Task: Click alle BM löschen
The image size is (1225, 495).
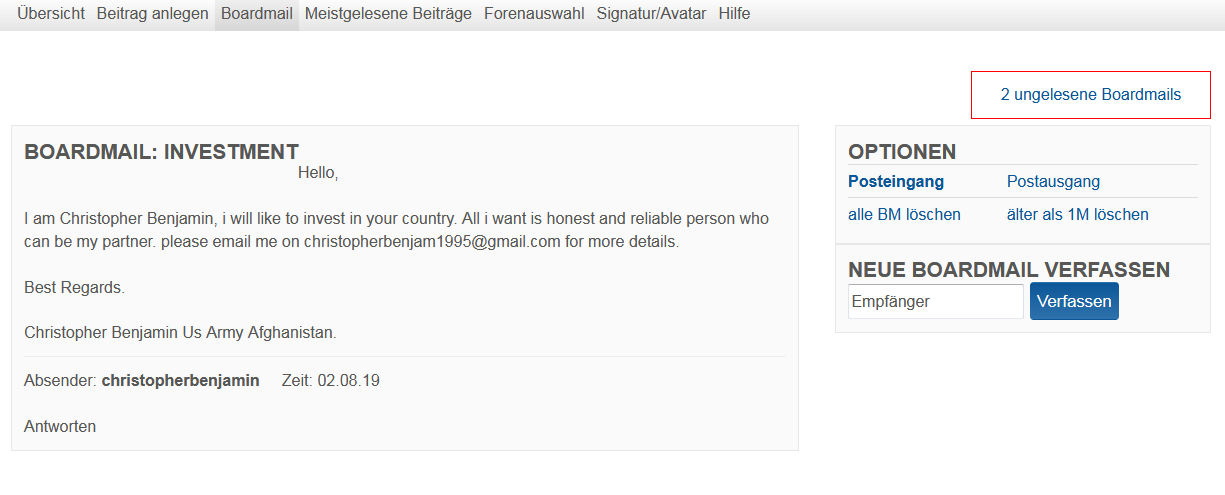Action: point(904,214)
